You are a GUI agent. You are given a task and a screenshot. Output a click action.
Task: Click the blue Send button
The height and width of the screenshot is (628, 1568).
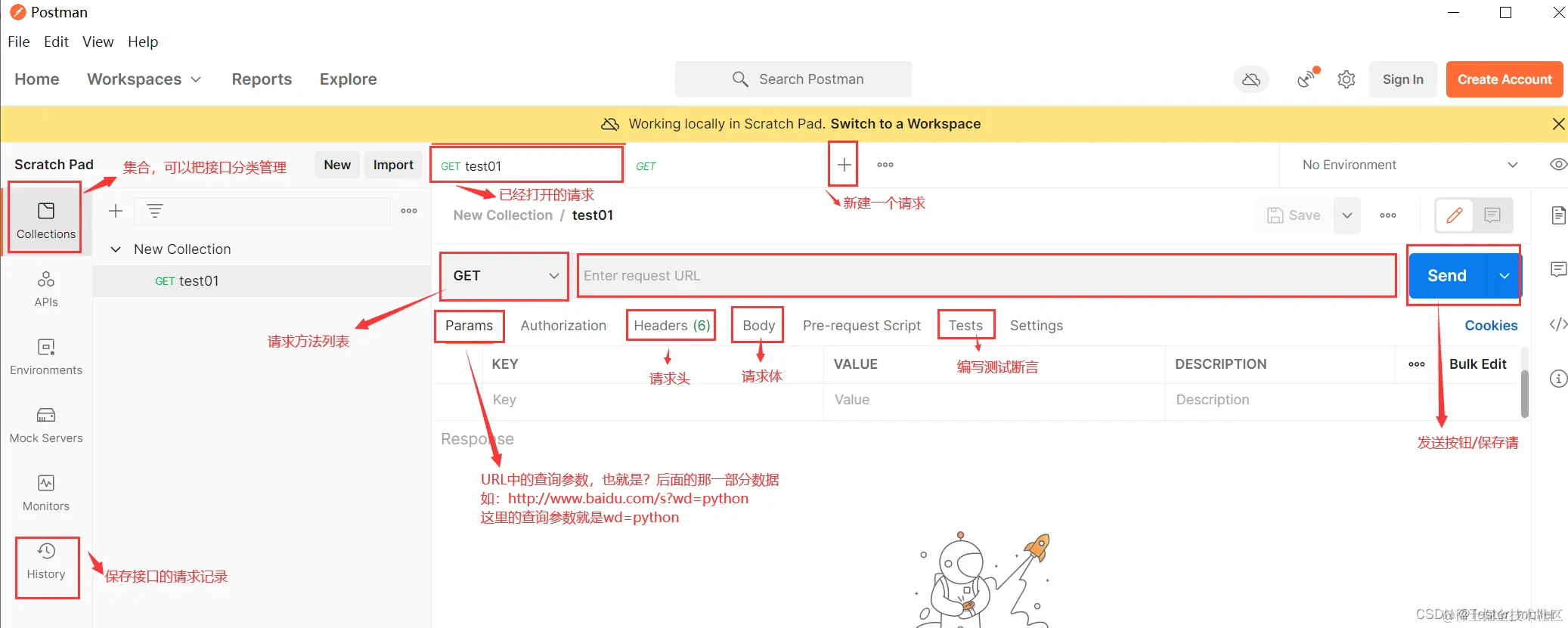(x=1447, y=276)
